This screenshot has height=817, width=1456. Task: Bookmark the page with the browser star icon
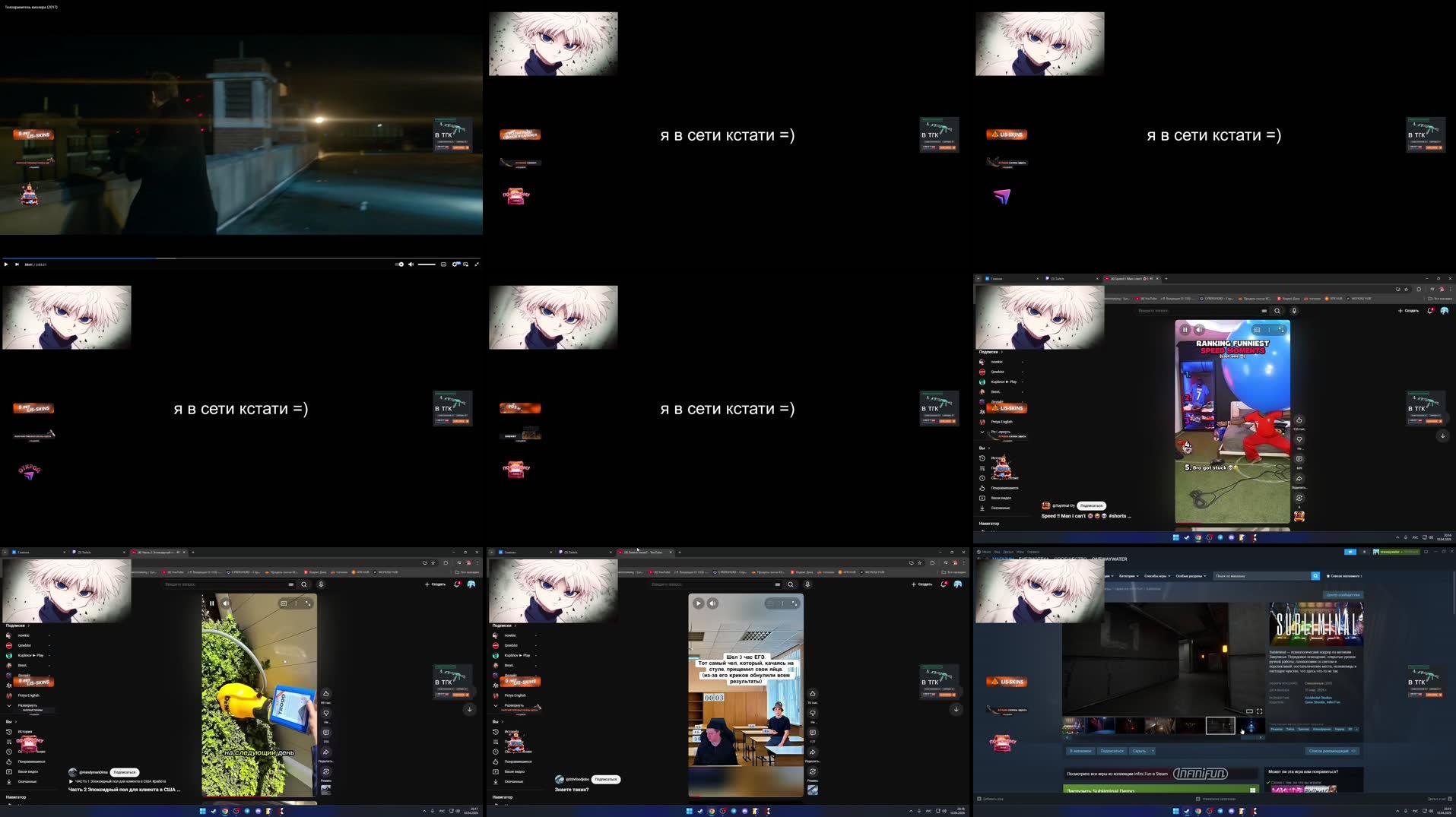point(1407,289)
